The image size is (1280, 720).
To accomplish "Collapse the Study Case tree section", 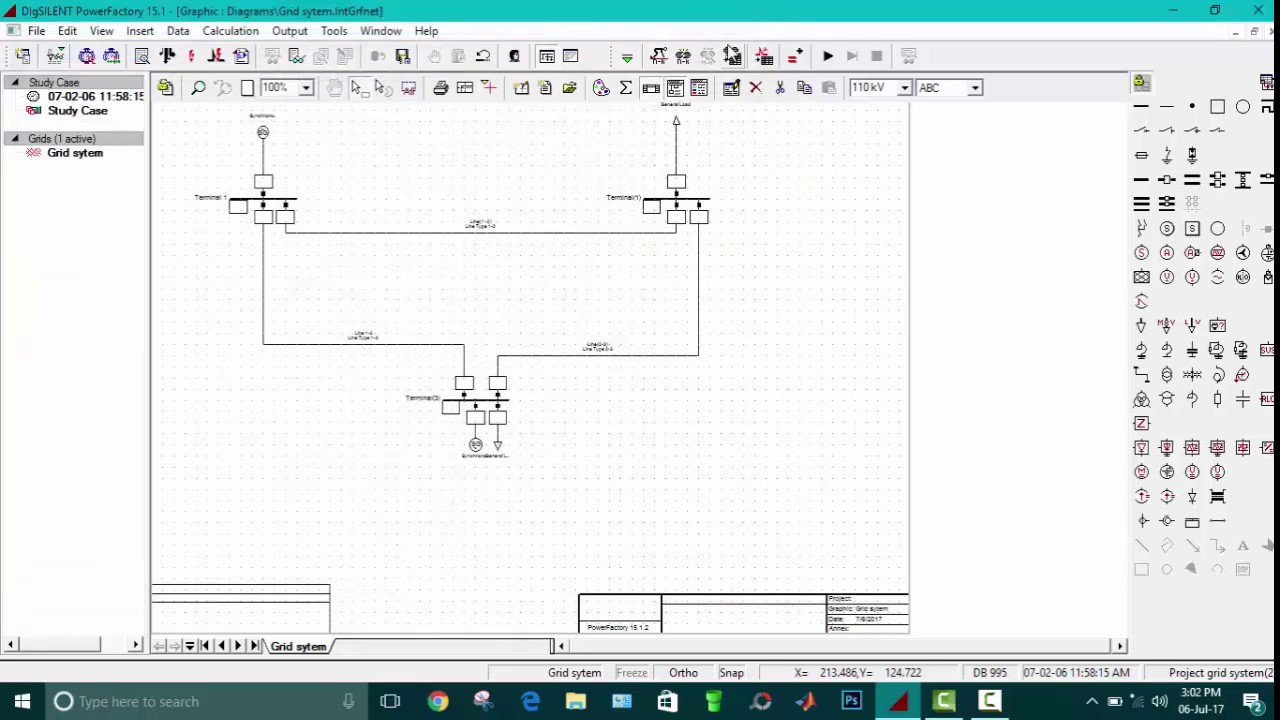I will [x=15, y=82].
